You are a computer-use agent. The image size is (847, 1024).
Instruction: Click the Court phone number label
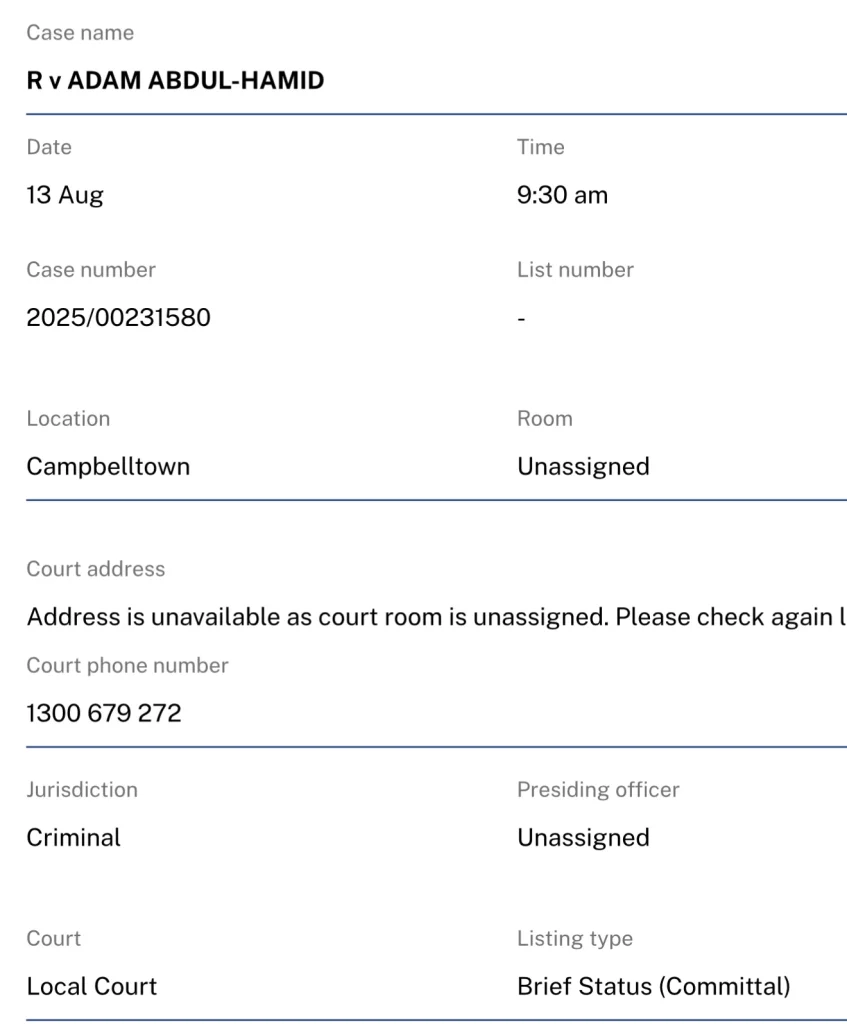tap(127, 666)
